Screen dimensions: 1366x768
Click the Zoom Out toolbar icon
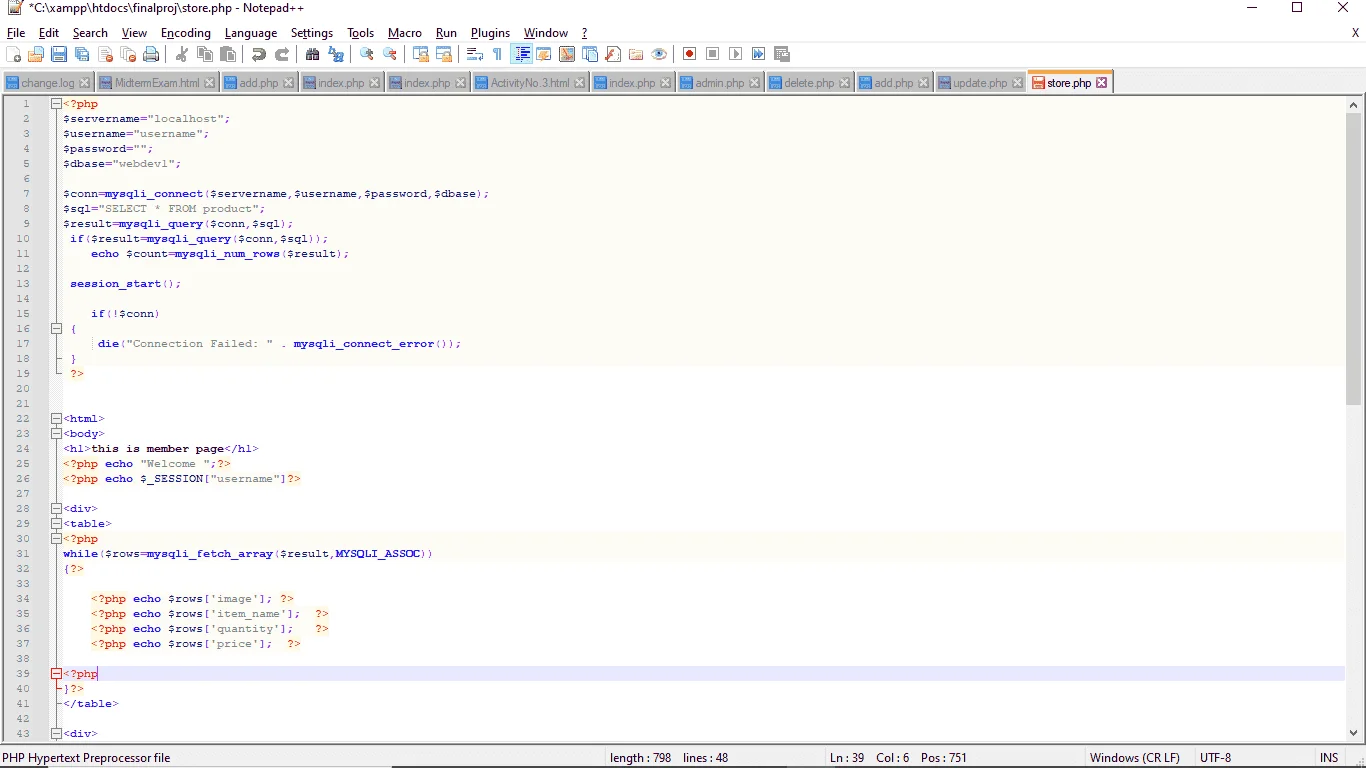[x=390, y=54]
